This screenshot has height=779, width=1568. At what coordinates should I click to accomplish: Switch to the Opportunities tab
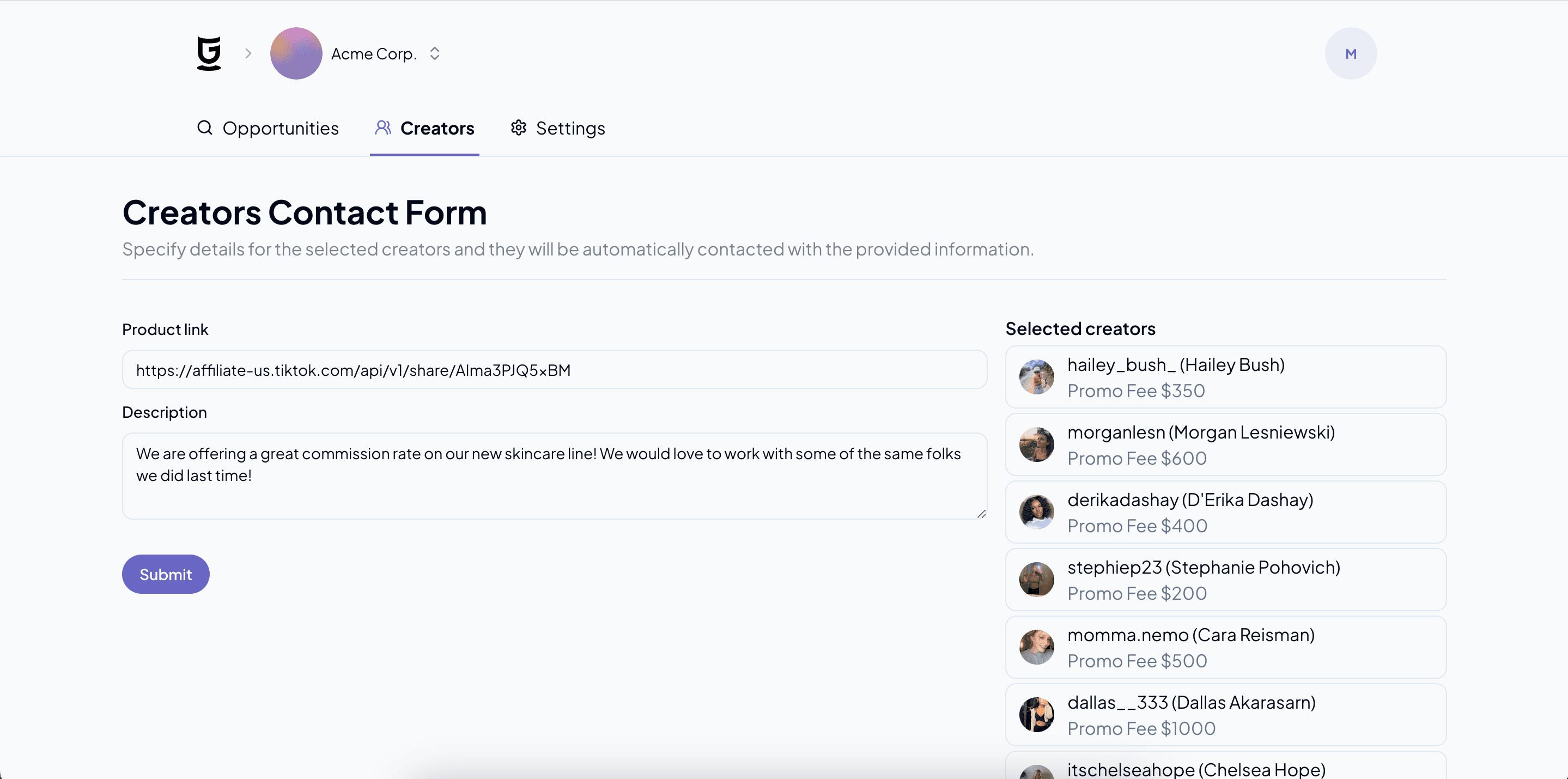268,129
